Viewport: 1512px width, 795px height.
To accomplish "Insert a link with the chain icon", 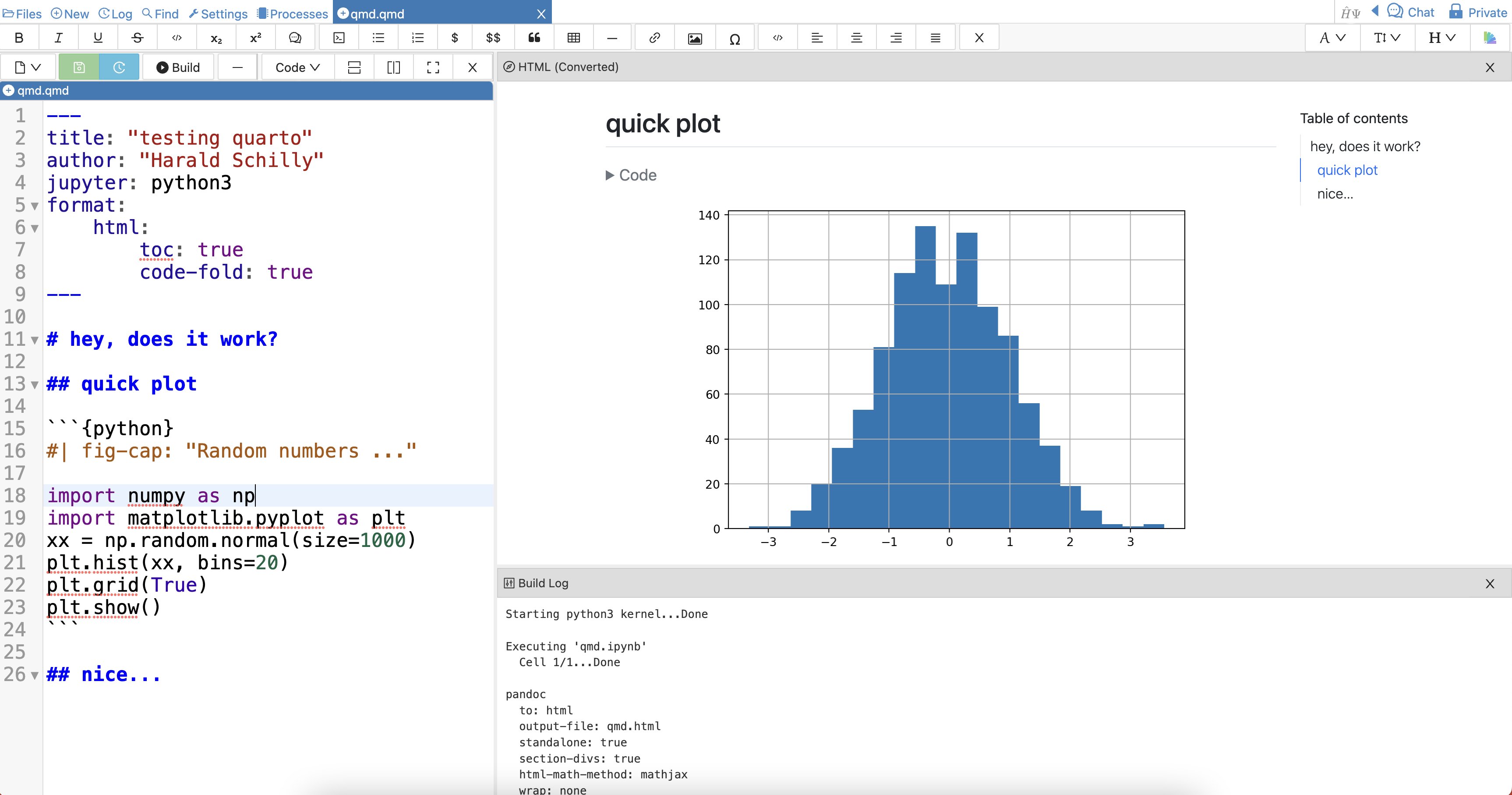I will point(654,38).
